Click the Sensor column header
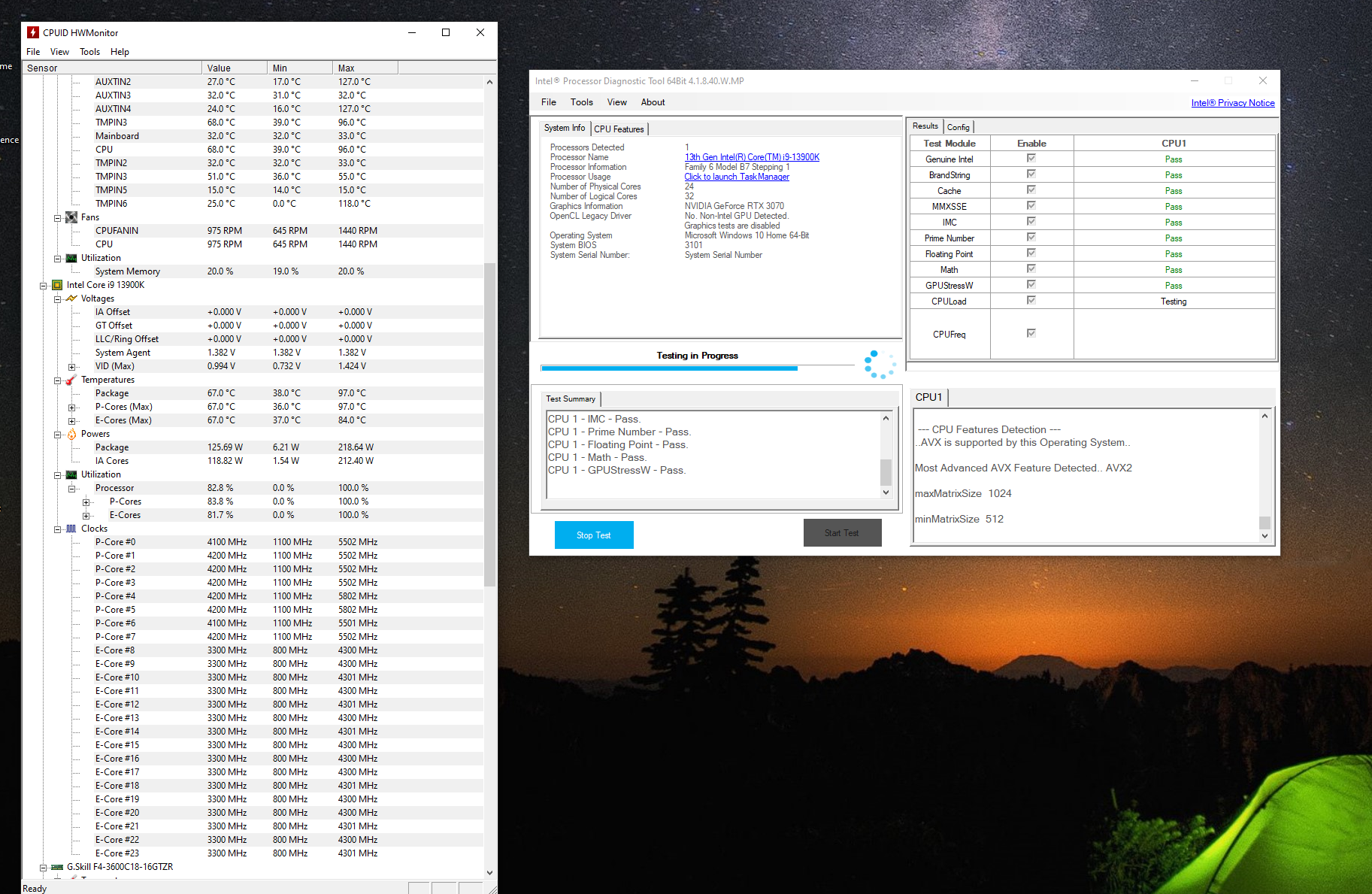1372x894 pixels. coord(113,68)
